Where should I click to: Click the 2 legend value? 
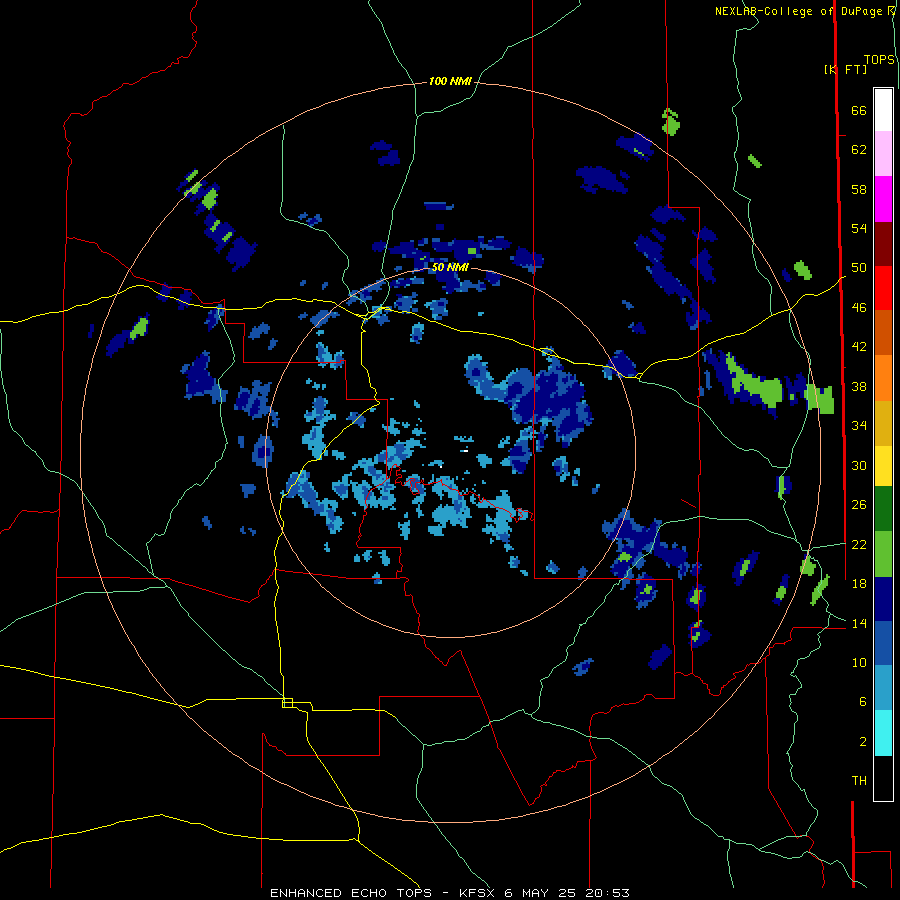point(863,742)
